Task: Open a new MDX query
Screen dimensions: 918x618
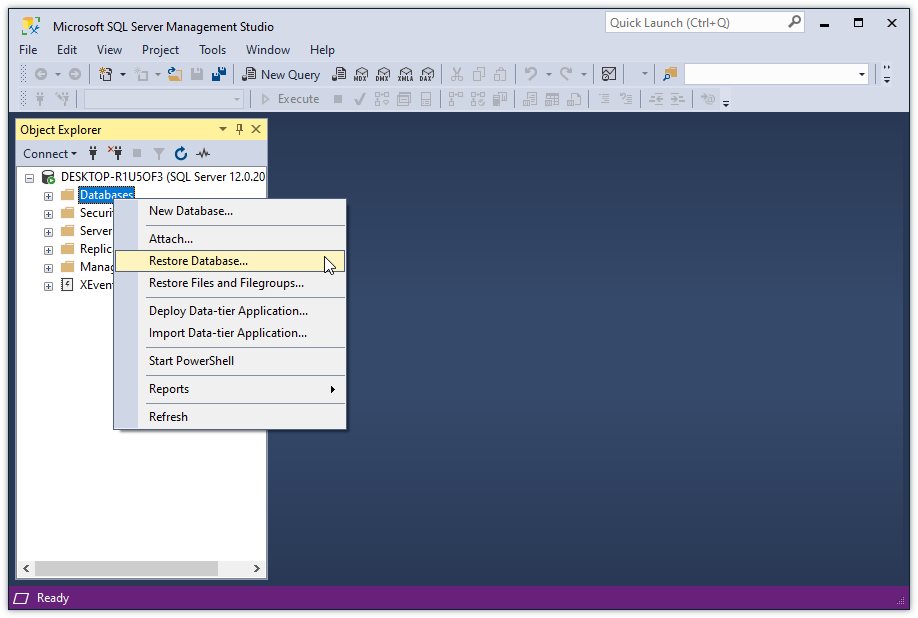Action: tap(361, 74)
